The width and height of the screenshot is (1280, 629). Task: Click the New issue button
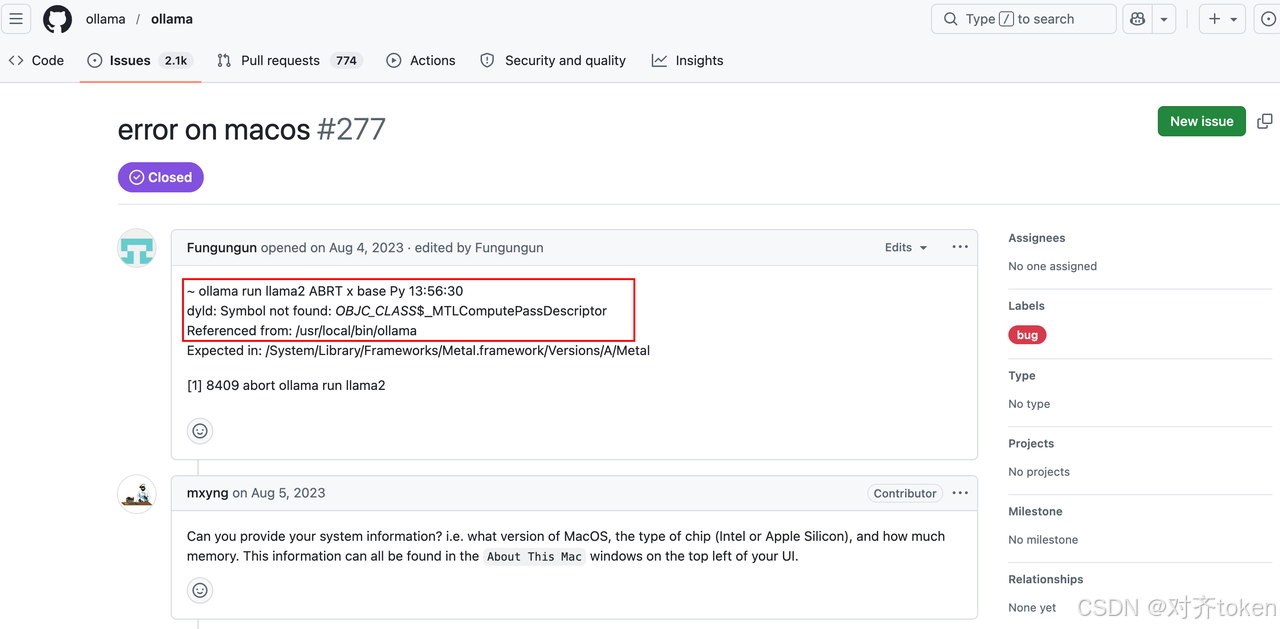tap(1202, 121)
